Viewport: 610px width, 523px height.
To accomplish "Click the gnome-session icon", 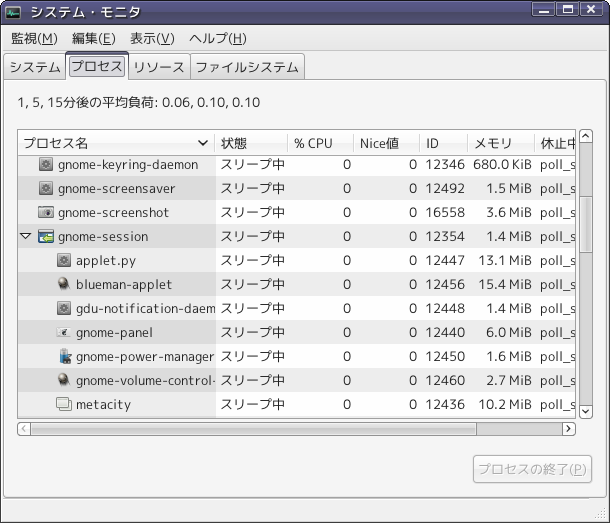I will (46, 237).
